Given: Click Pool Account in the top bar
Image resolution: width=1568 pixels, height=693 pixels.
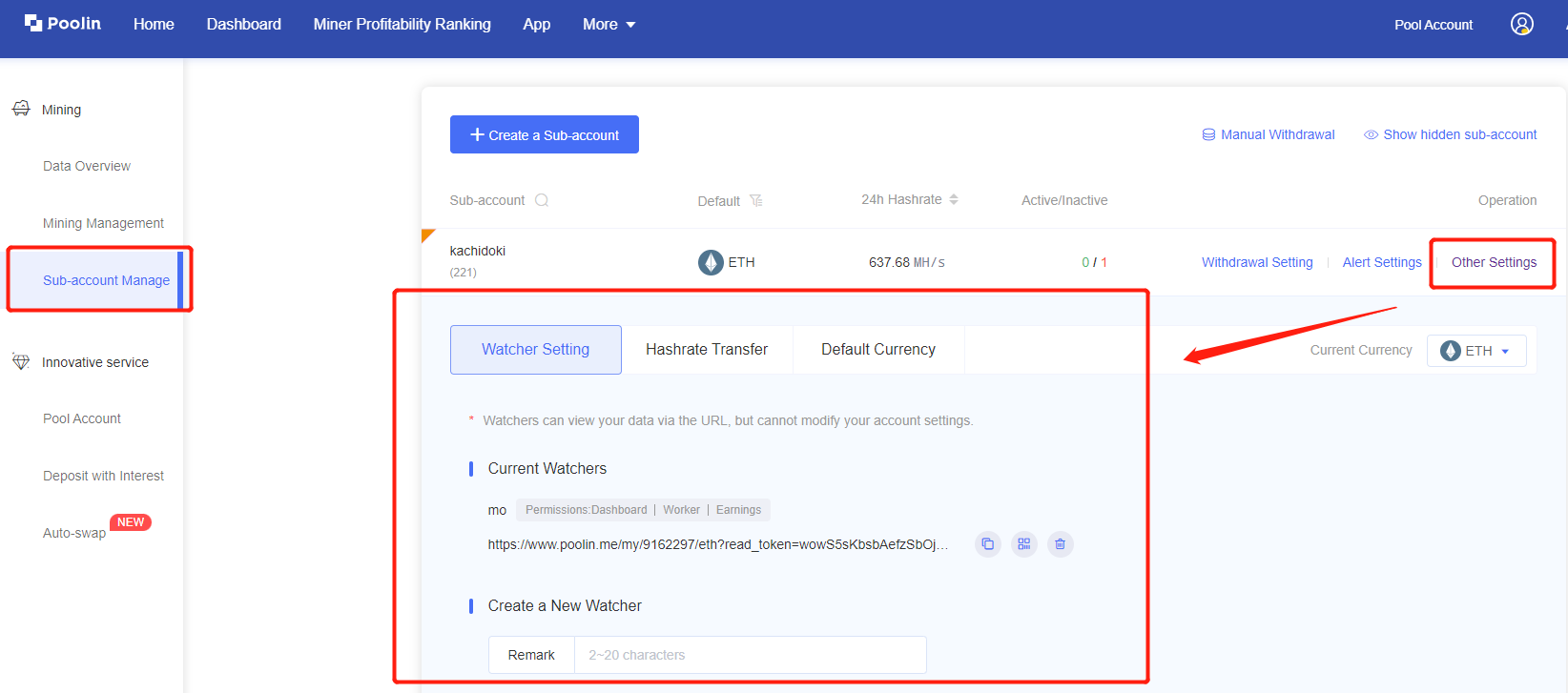Looking at the screenshot, I should [1434, 25].
